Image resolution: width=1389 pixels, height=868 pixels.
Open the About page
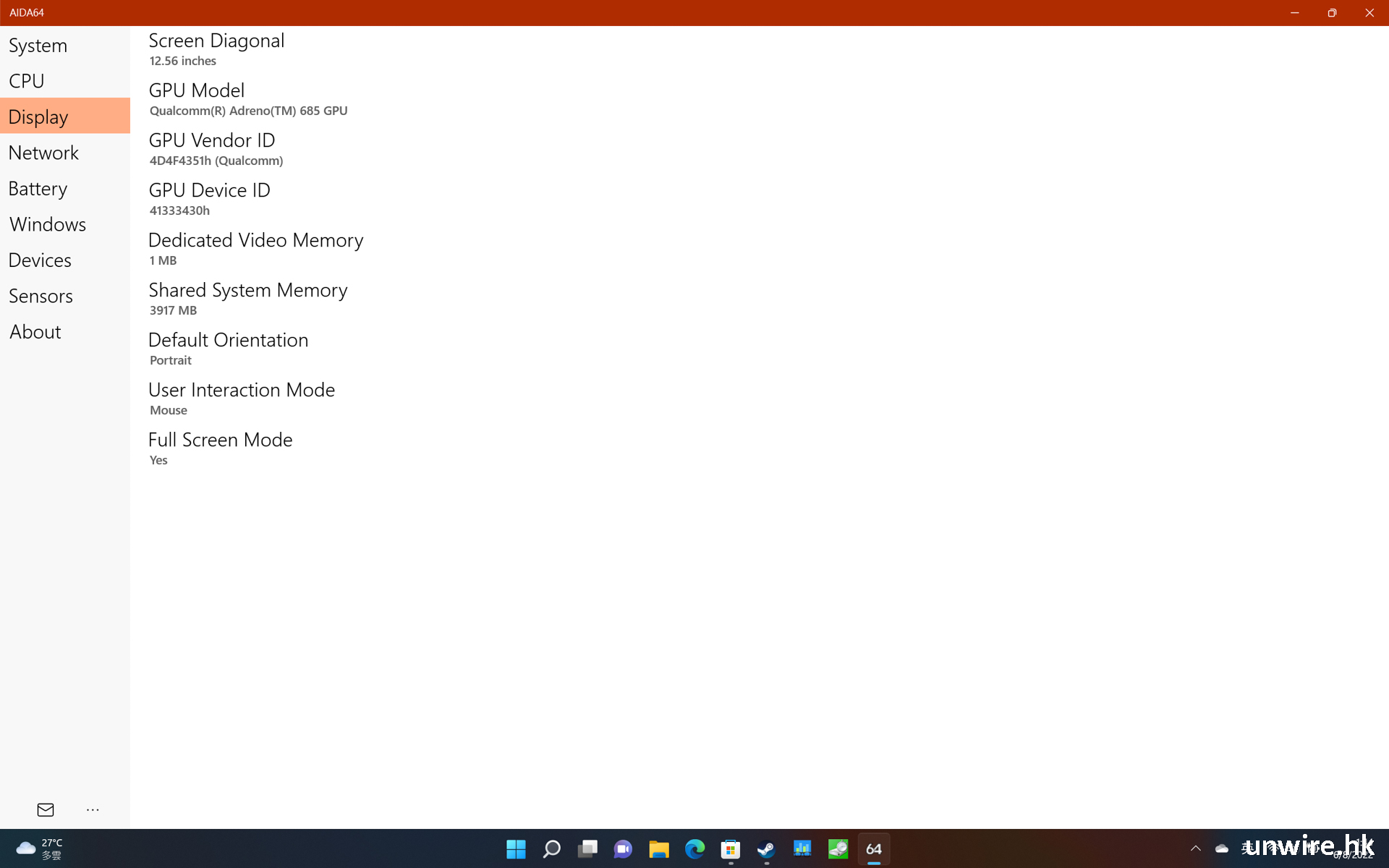pyautogui.click(x=35, y=332)
